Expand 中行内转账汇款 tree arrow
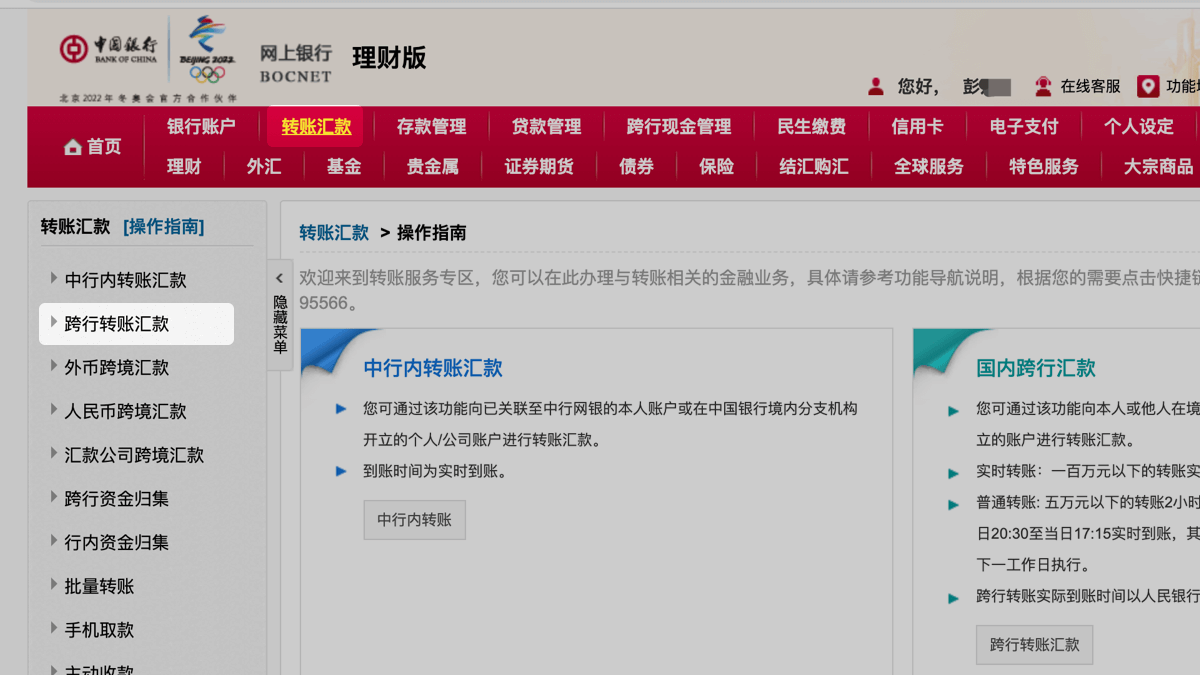This screenshot has height=675, width=1200. [54, 279]
